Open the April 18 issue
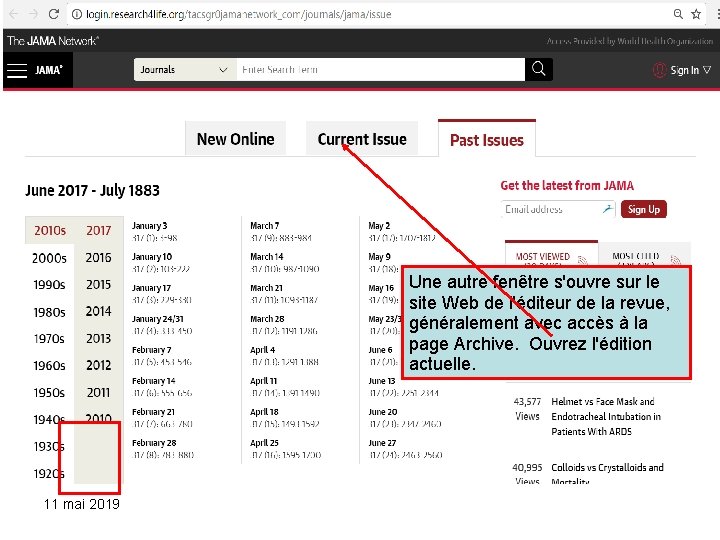The height and width of the screenshot is (540, 720). click(x=264, y=412)
